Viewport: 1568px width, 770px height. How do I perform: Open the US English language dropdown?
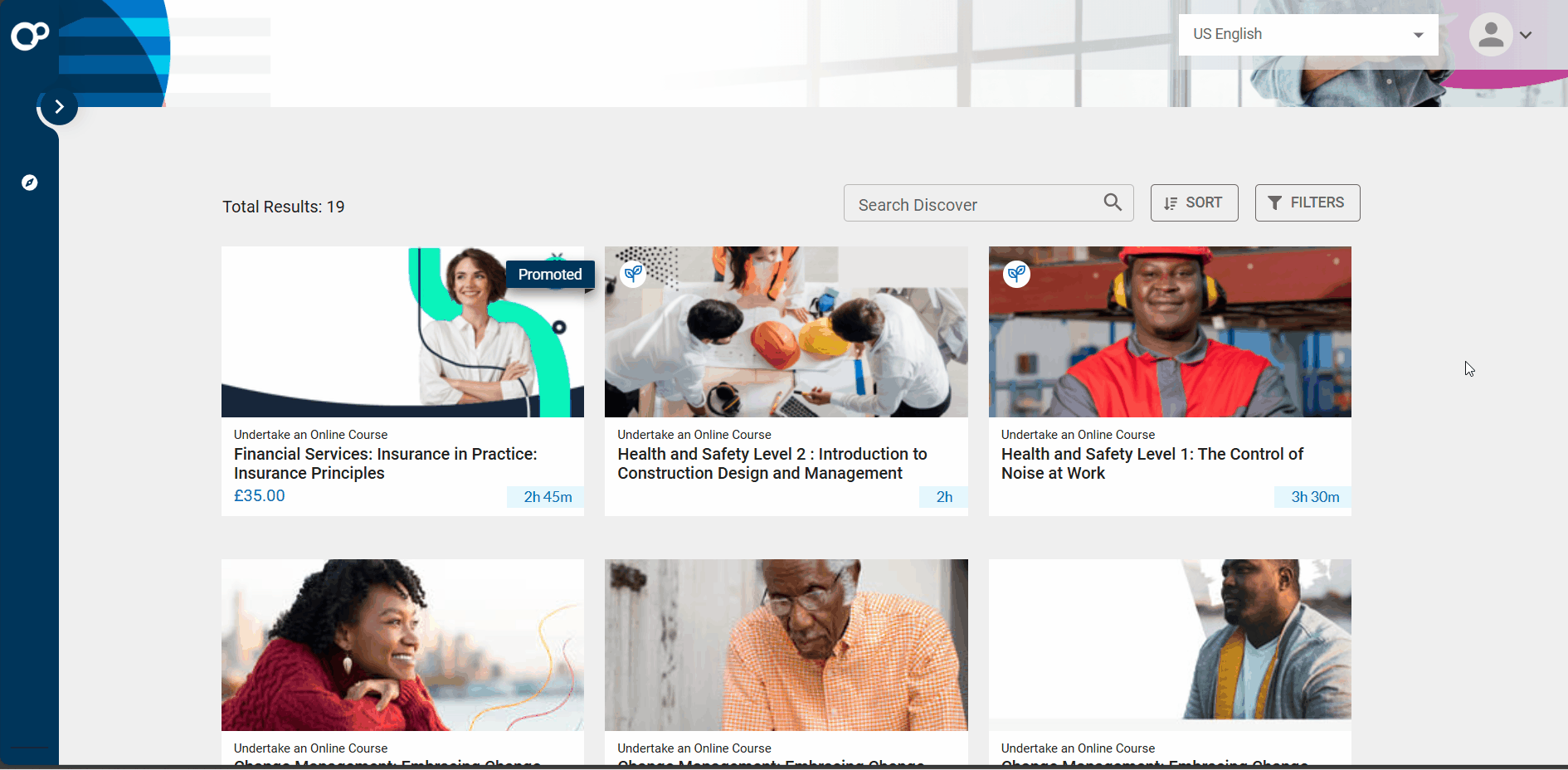(1307, 35)
